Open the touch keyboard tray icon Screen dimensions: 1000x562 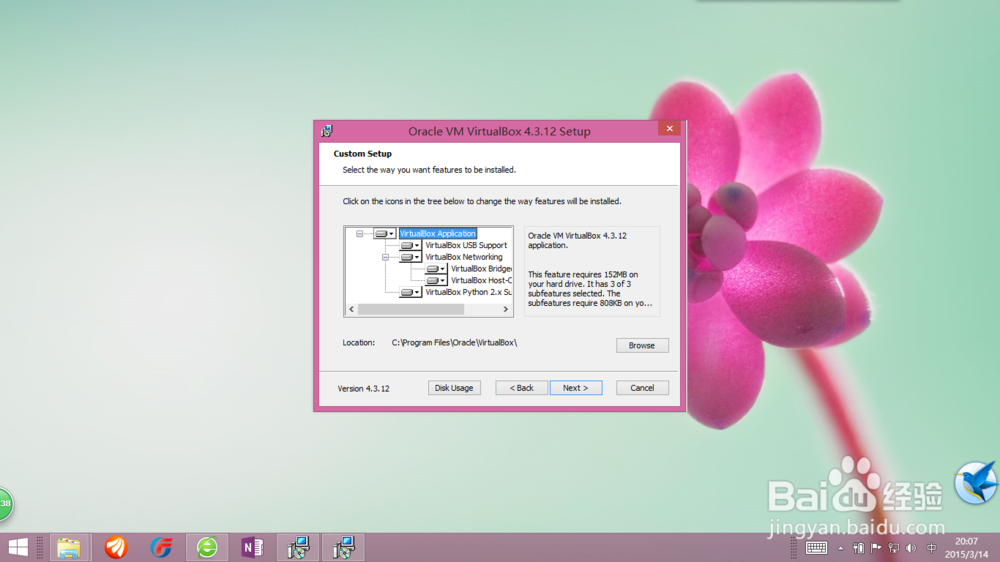816,548
